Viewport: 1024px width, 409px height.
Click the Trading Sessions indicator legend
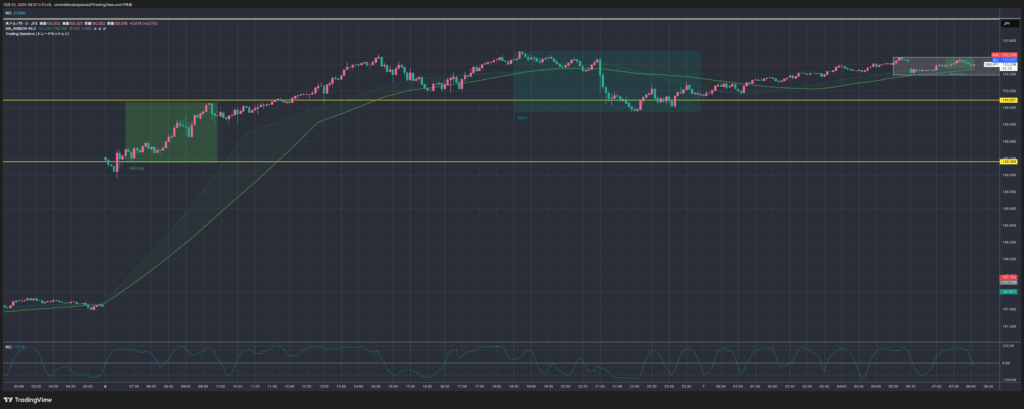40,35
